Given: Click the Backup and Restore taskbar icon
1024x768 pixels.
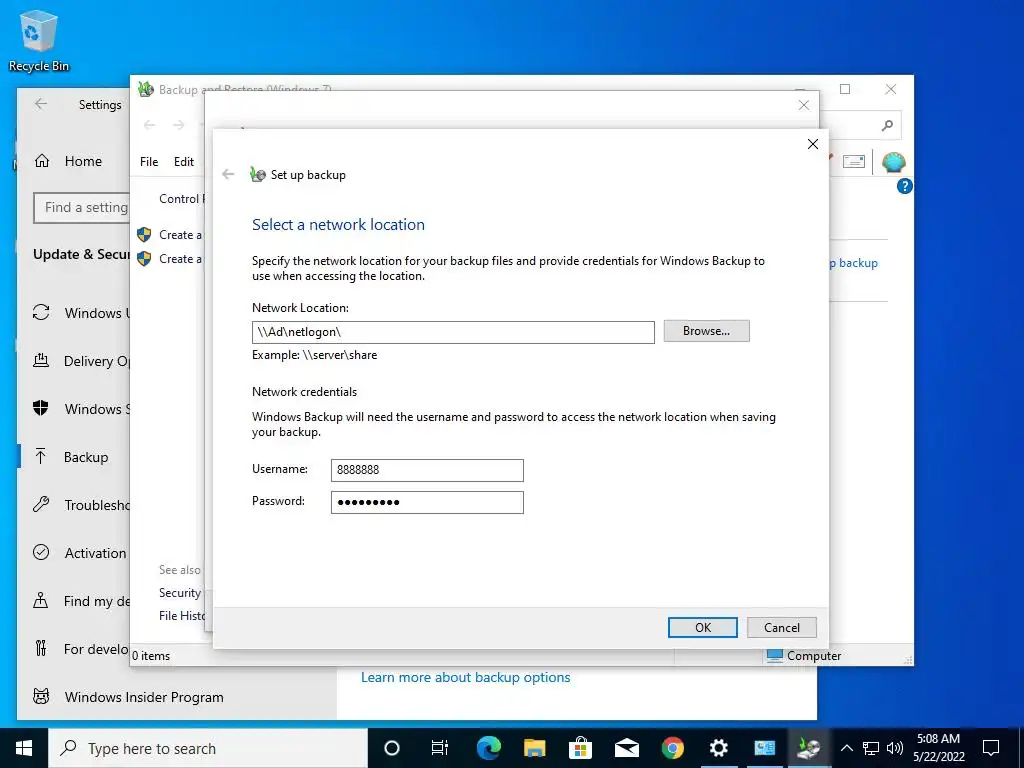Looking at the screenshot, I should coord(808,748).
